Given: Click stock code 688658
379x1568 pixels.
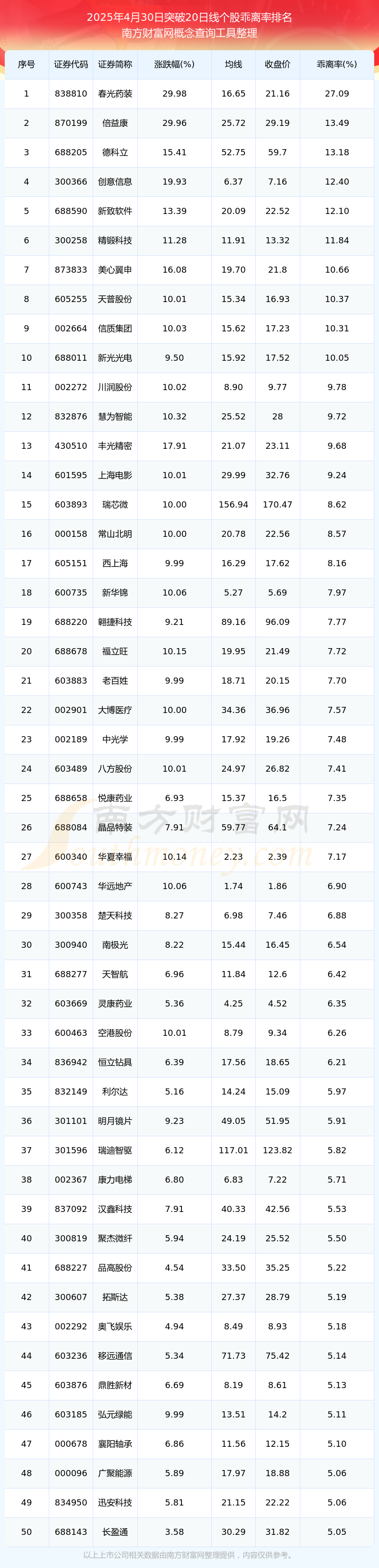Looking at the screenshot, I should coord(71,799).
